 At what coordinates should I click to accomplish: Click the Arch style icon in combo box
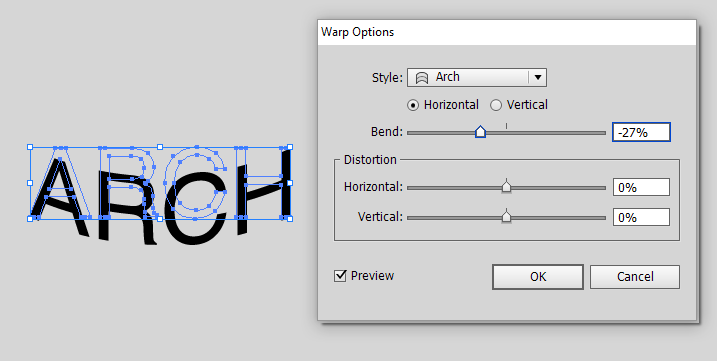point(421,78)
